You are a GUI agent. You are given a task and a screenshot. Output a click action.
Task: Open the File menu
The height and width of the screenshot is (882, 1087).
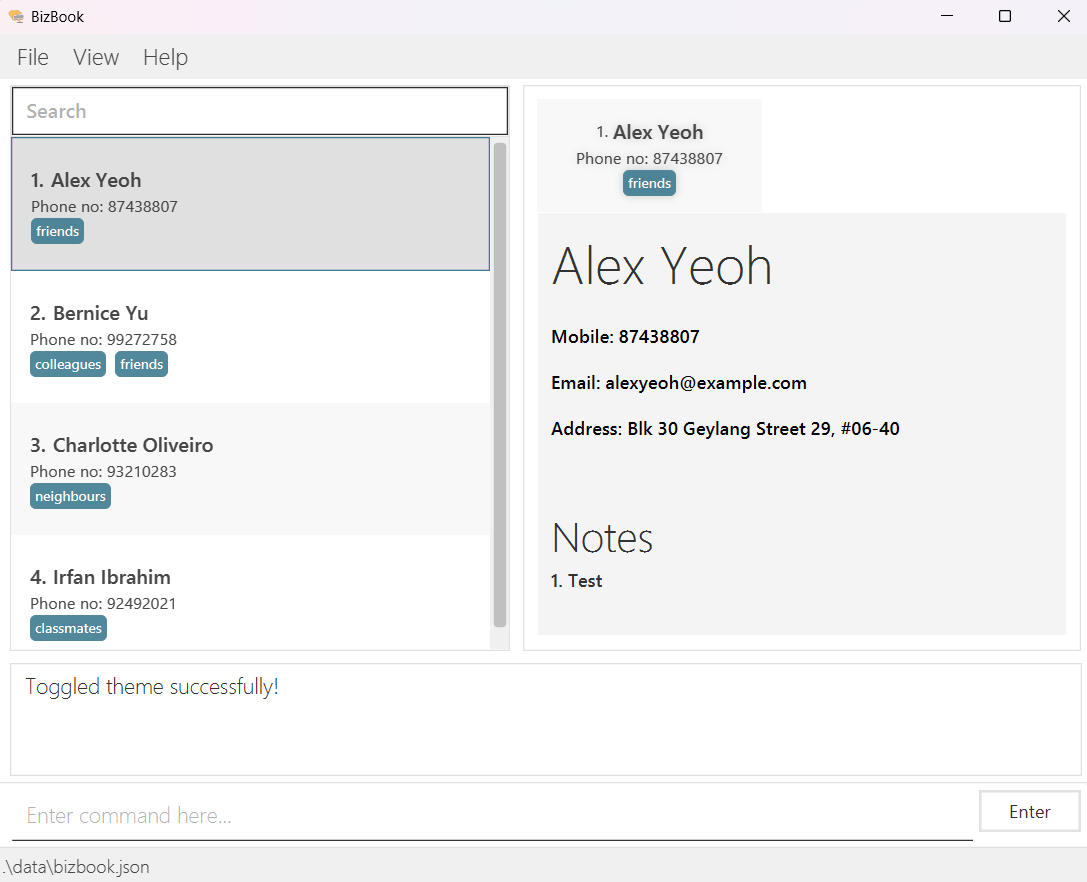point(33,58)
